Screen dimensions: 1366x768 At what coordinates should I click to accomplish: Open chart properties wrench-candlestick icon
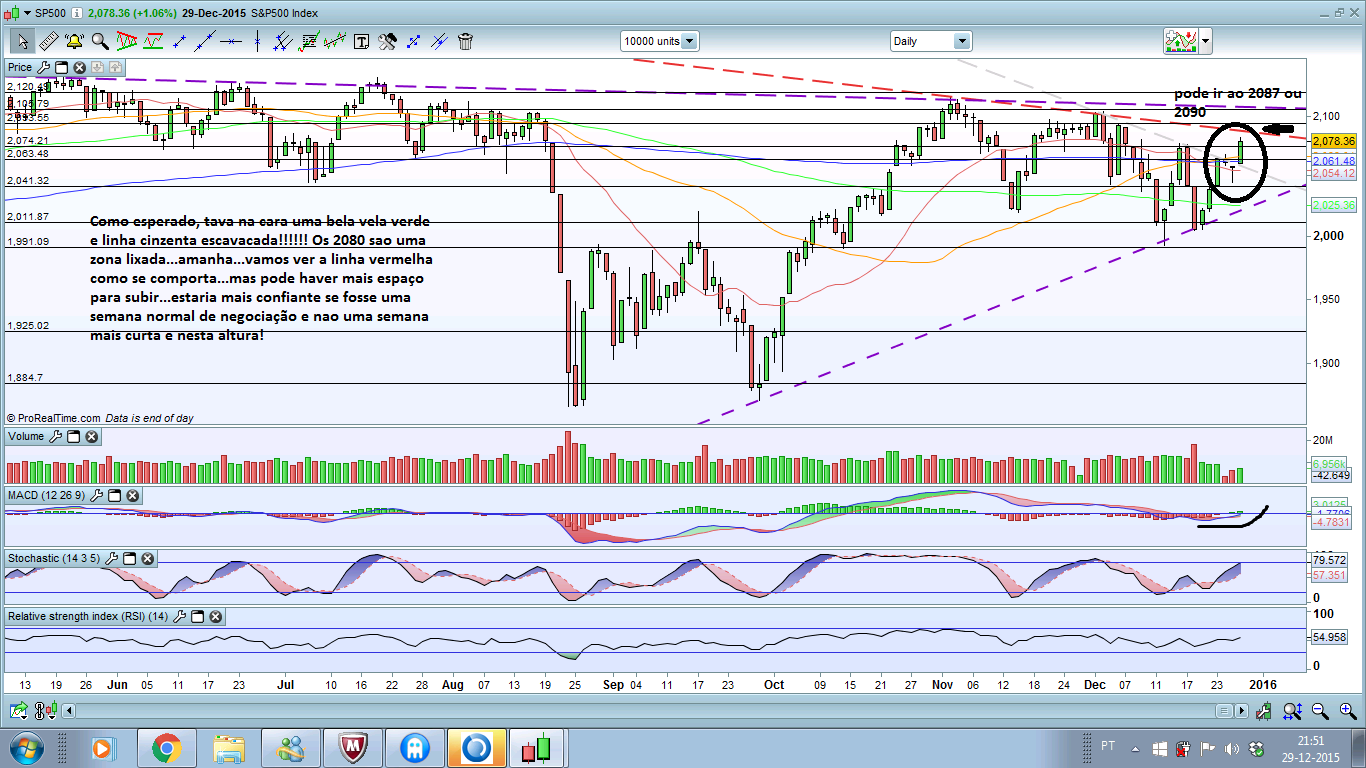tap(1263, 711)
